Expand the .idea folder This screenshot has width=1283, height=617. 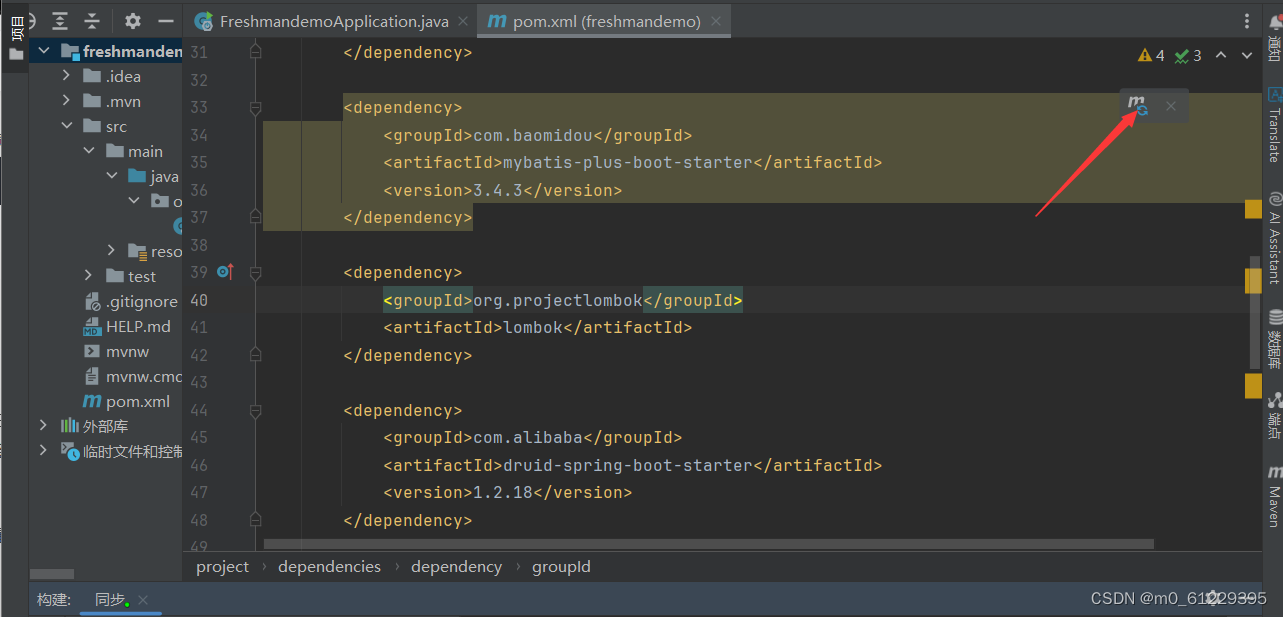tap(66, 75)
